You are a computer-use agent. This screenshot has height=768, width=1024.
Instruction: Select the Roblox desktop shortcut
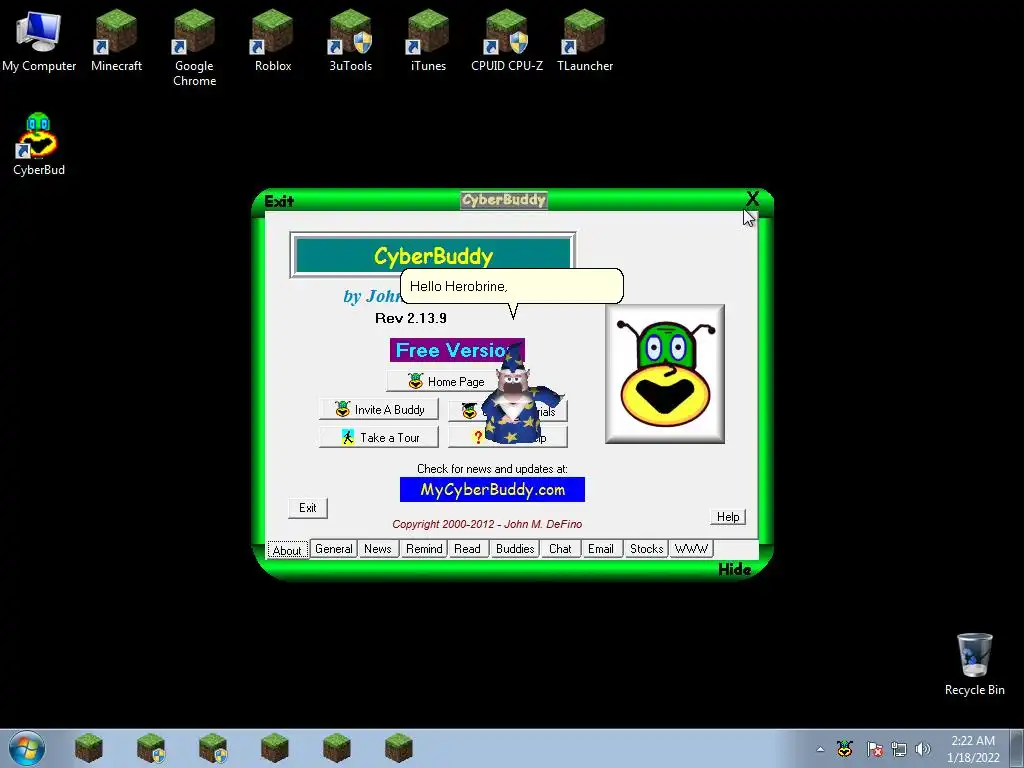click(272, 40)
